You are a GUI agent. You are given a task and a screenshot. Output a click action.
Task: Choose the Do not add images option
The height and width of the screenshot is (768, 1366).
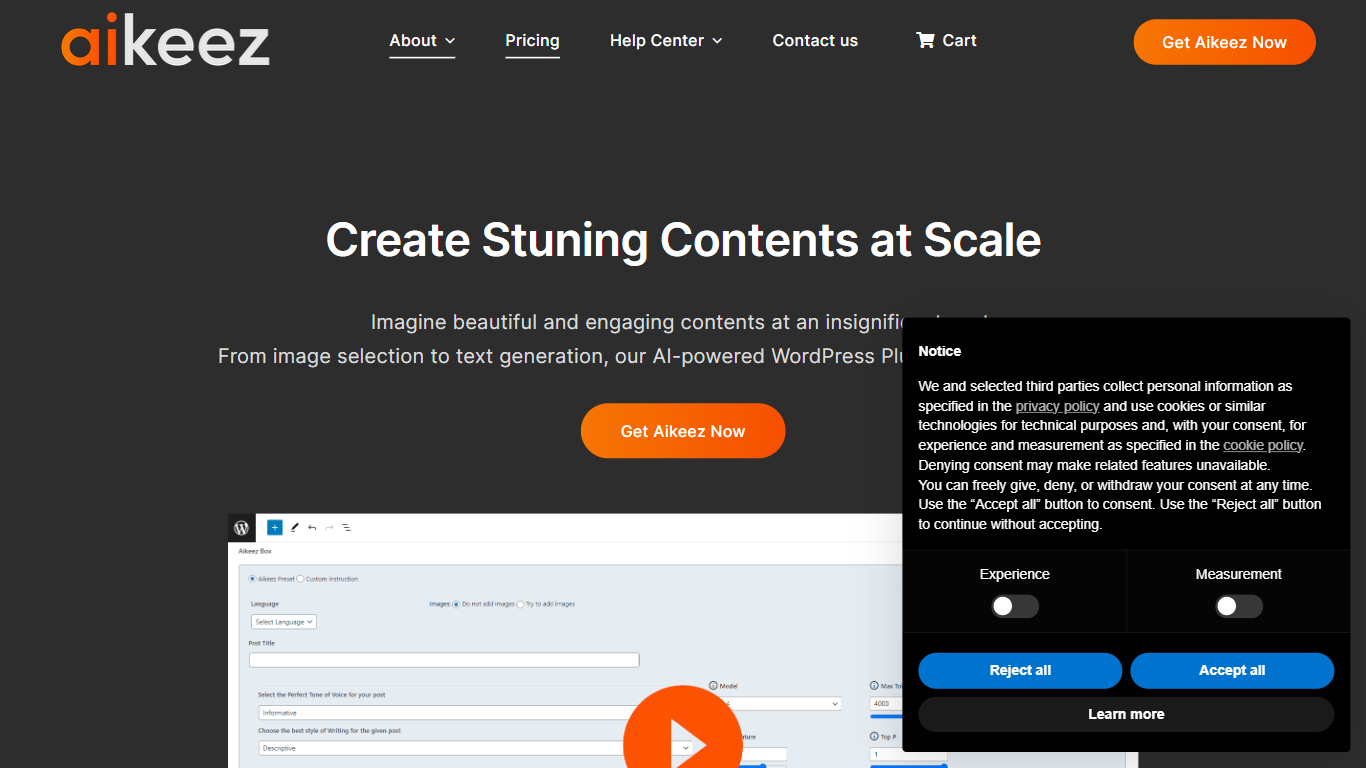tap(456, 604)
